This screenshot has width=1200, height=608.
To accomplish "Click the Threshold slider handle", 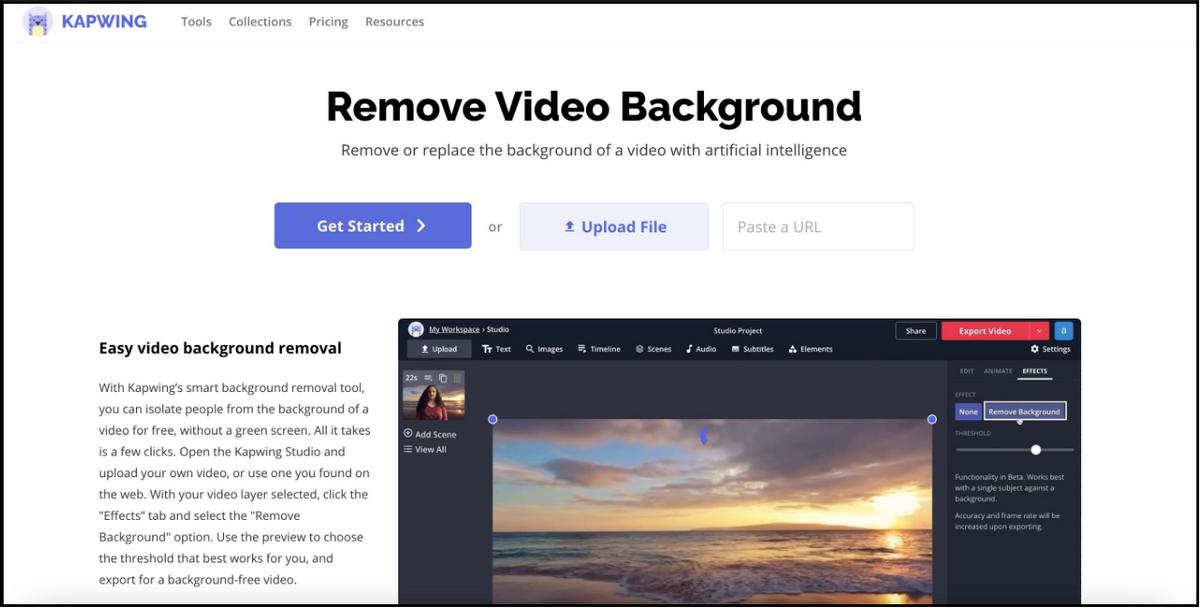I will pyautogui.click(x=1036, y=450).
